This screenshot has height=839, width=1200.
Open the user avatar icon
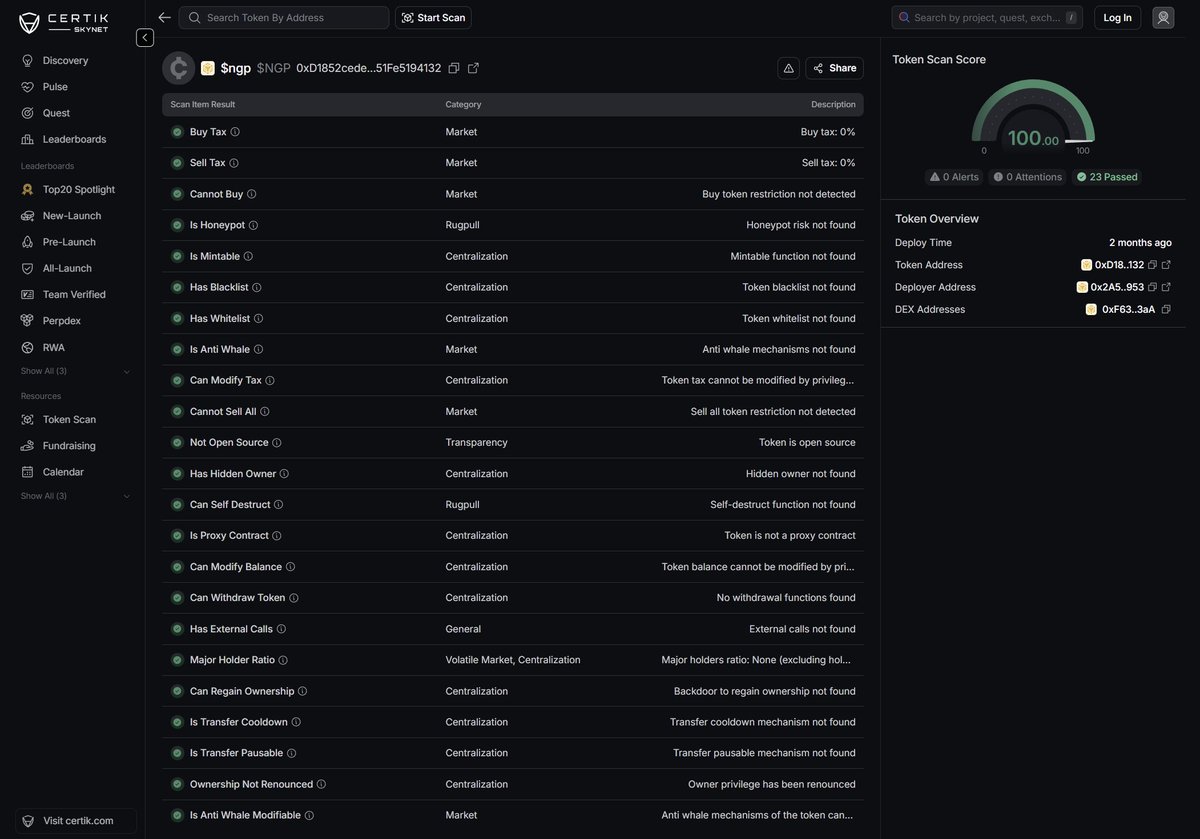click(x=1163, y=17)
